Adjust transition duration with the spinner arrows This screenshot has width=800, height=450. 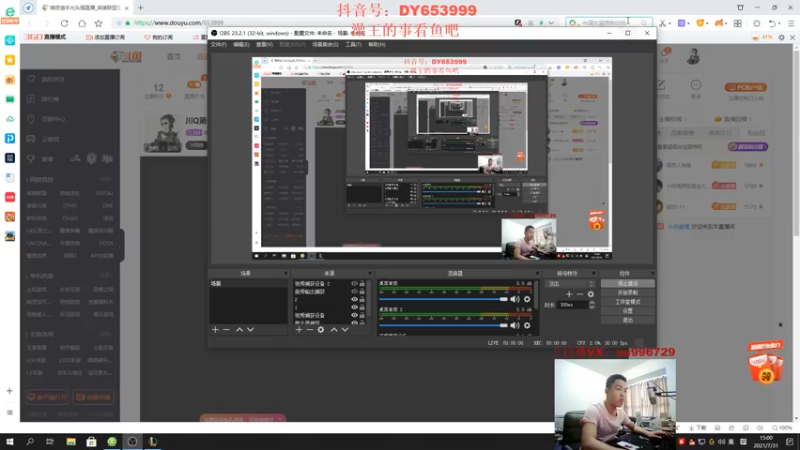coord(592,305)
